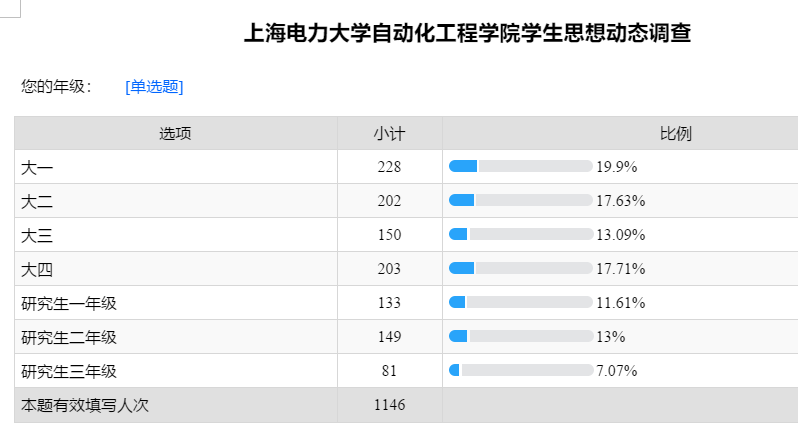Click the survey title 上海电力大学自动化工程学院学生思想动态调查
The height and width of the screenshot is (445, 798).
click(468, 34)
